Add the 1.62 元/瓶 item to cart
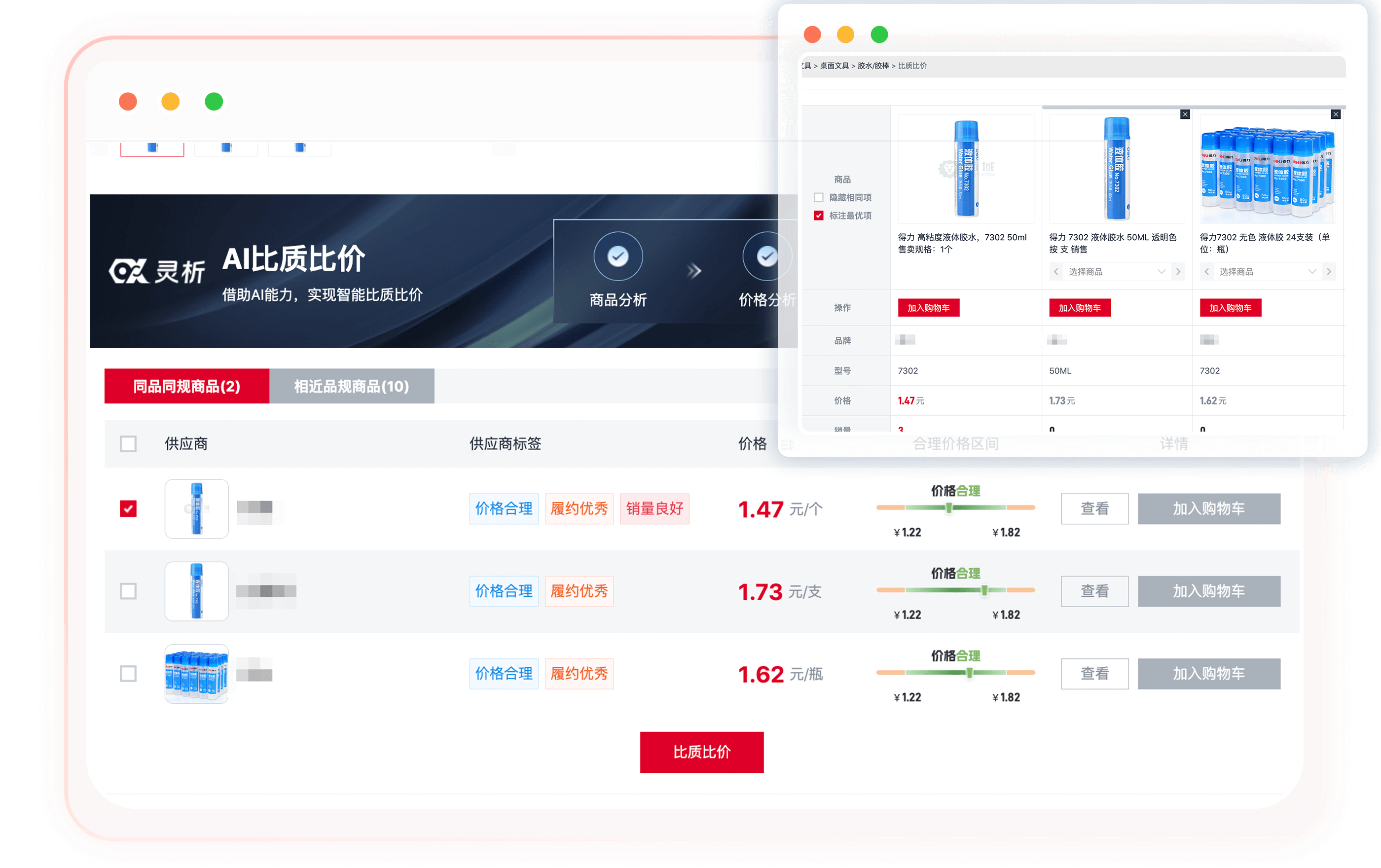The height and width of the screenshot is (868, 1381). (1209, 674)
